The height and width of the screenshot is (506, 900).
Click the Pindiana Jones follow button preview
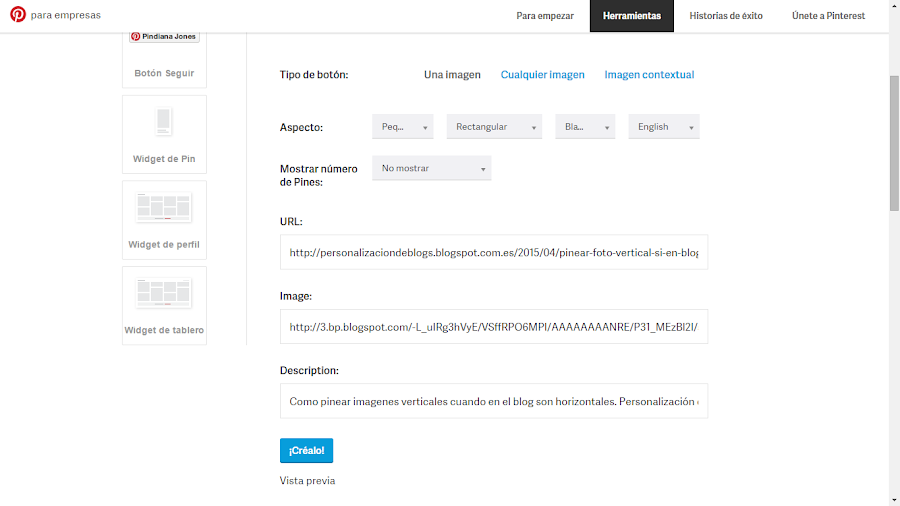click(x=164, y=36)
